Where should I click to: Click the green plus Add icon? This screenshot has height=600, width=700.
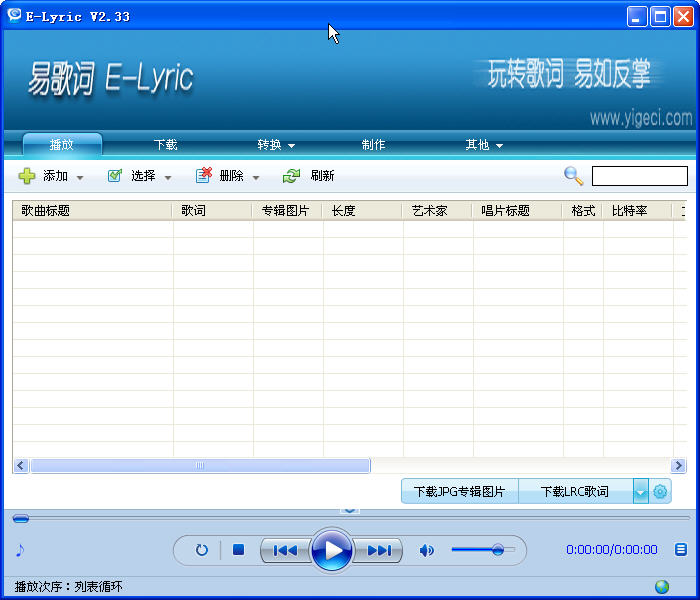coord(27,176)
